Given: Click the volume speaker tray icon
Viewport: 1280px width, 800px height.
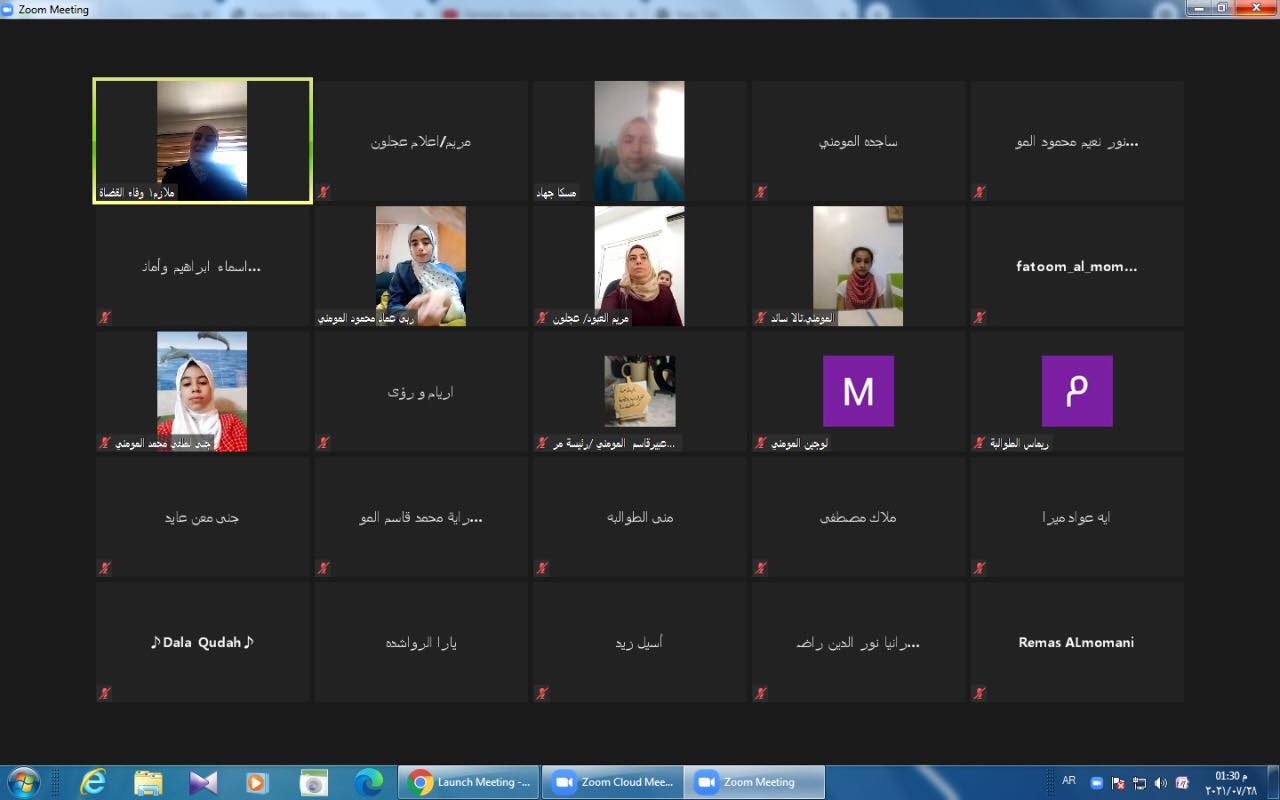Looking at the screenshot, I should pos(1160,783).
